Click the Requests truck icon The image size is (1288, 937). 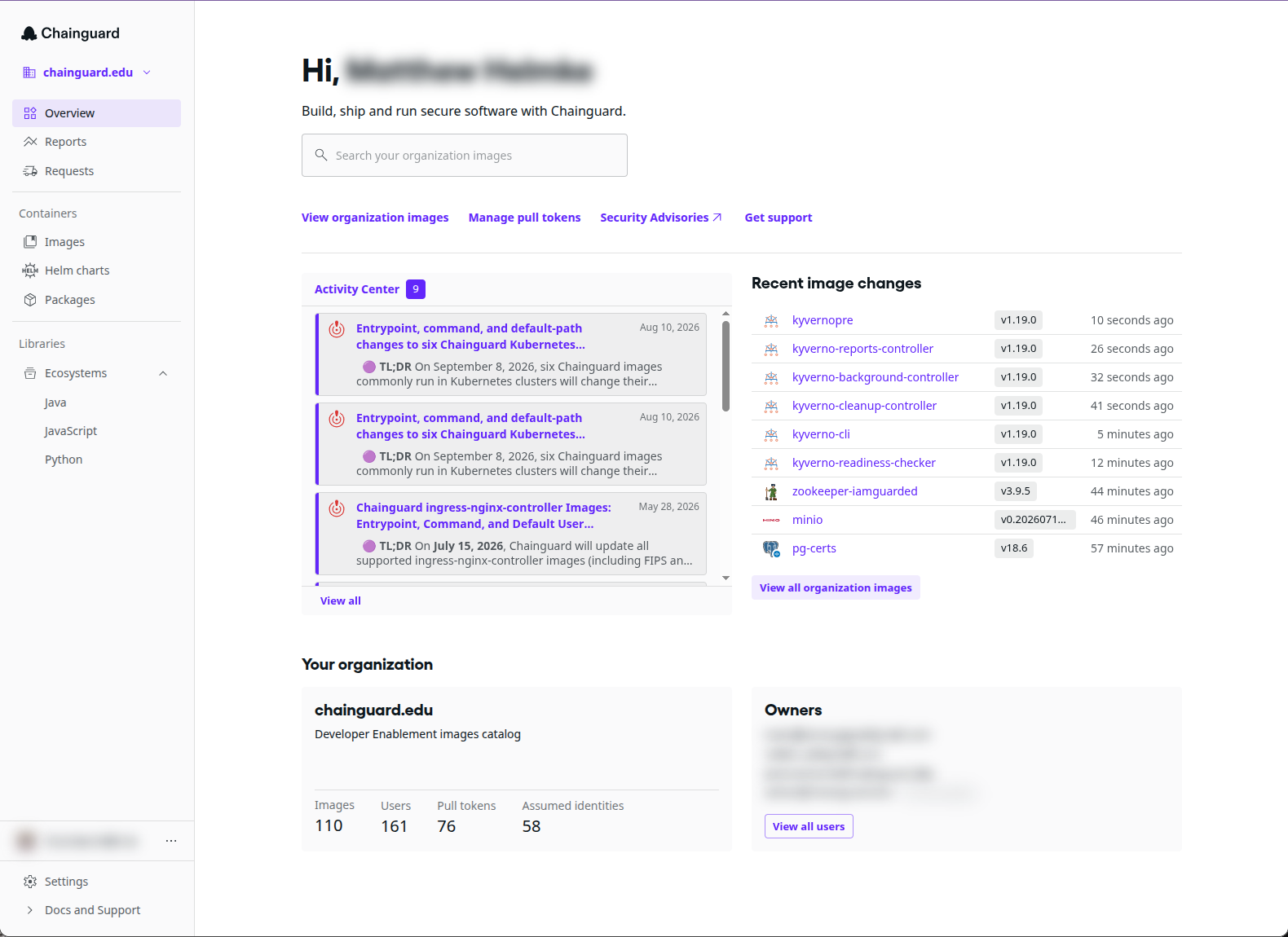(x=30, y=171)
